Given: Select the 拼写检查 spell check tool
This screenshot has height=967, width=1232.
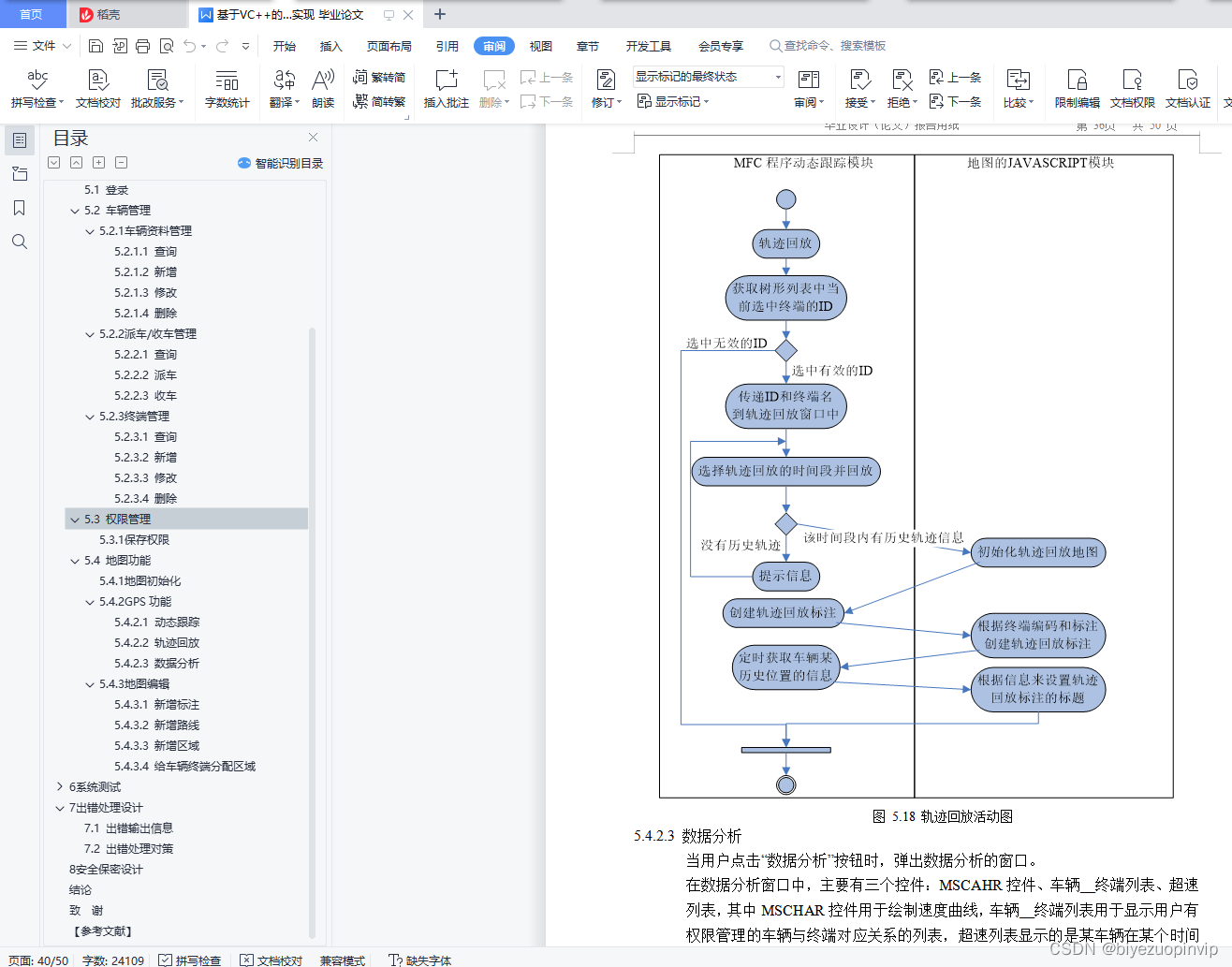Looking at the screenshot, I should point(37,88).
